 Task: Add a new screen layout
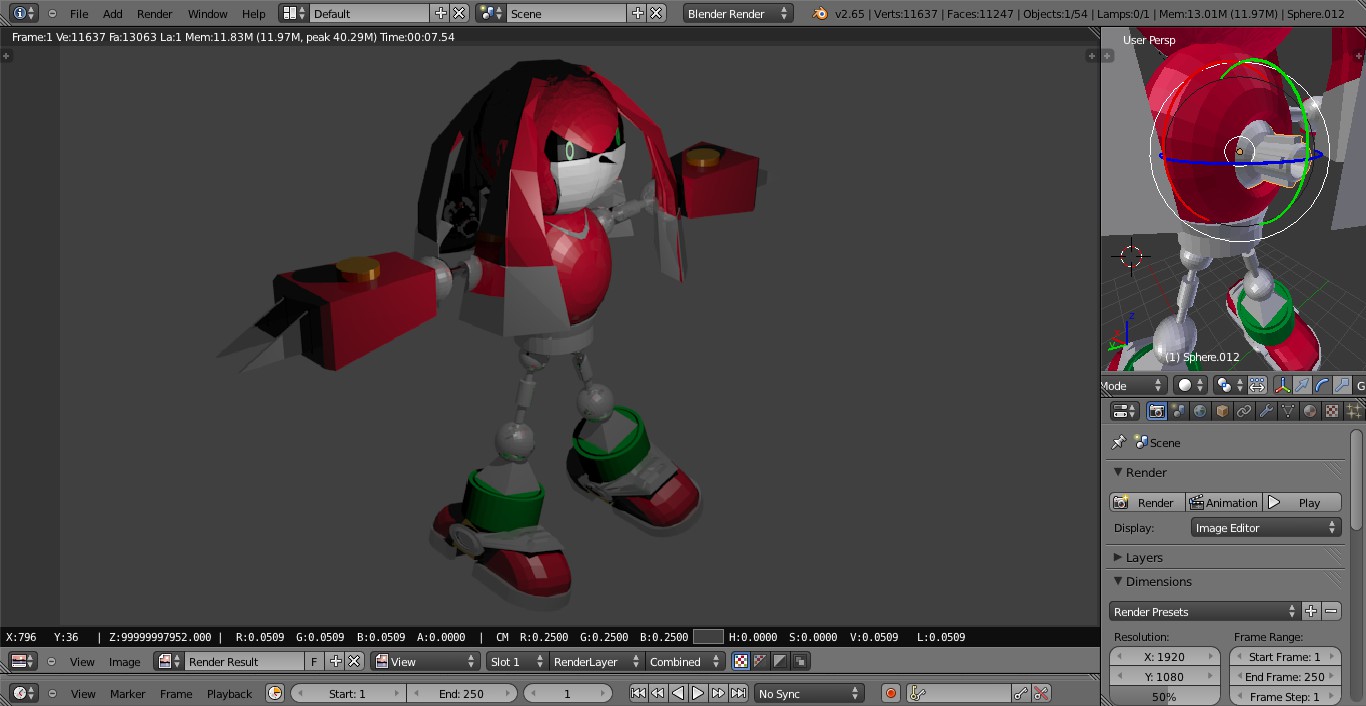[441, 13]
